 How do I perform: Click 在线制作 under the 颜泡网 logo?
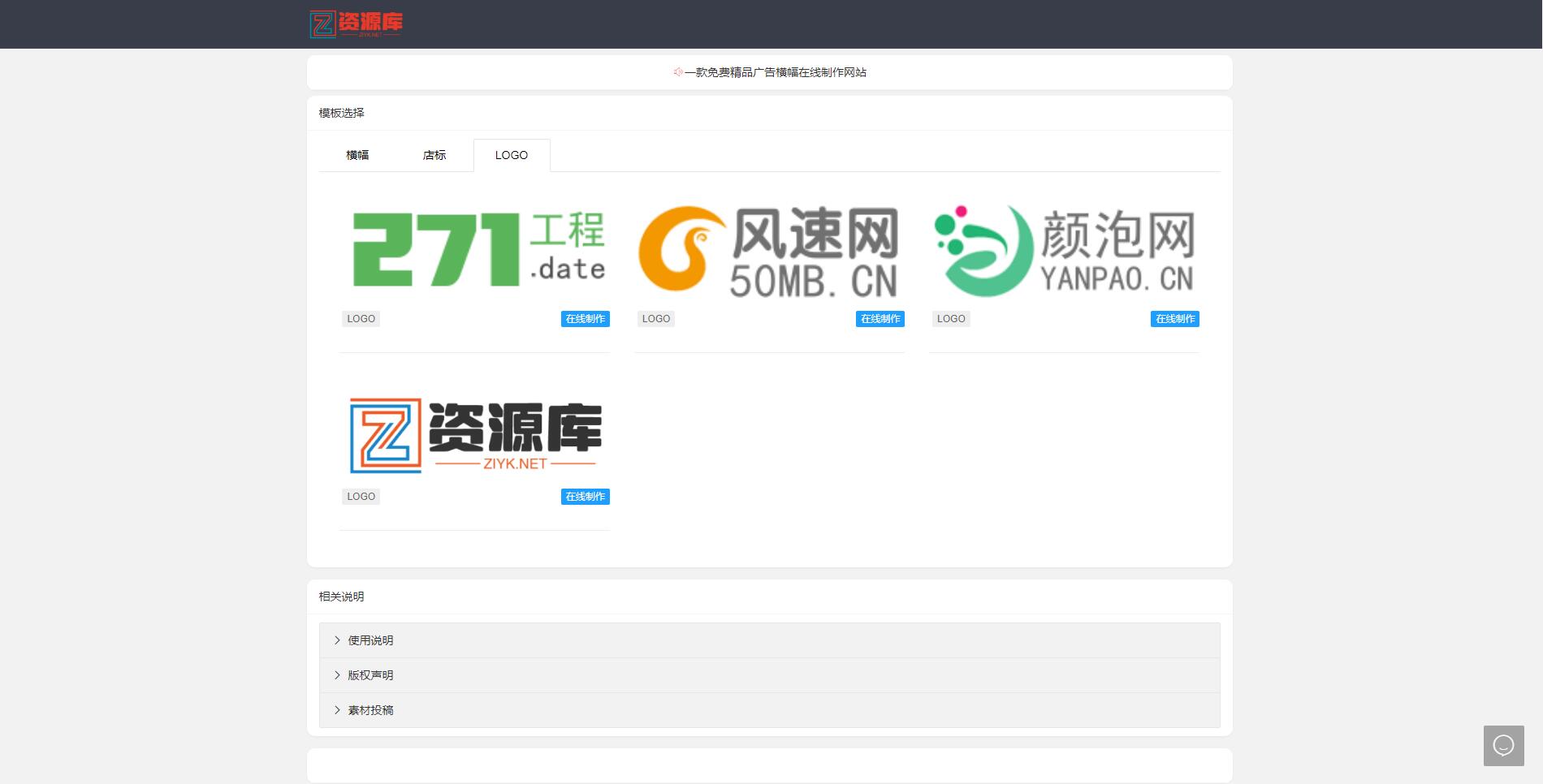[x=1175, y=319]
